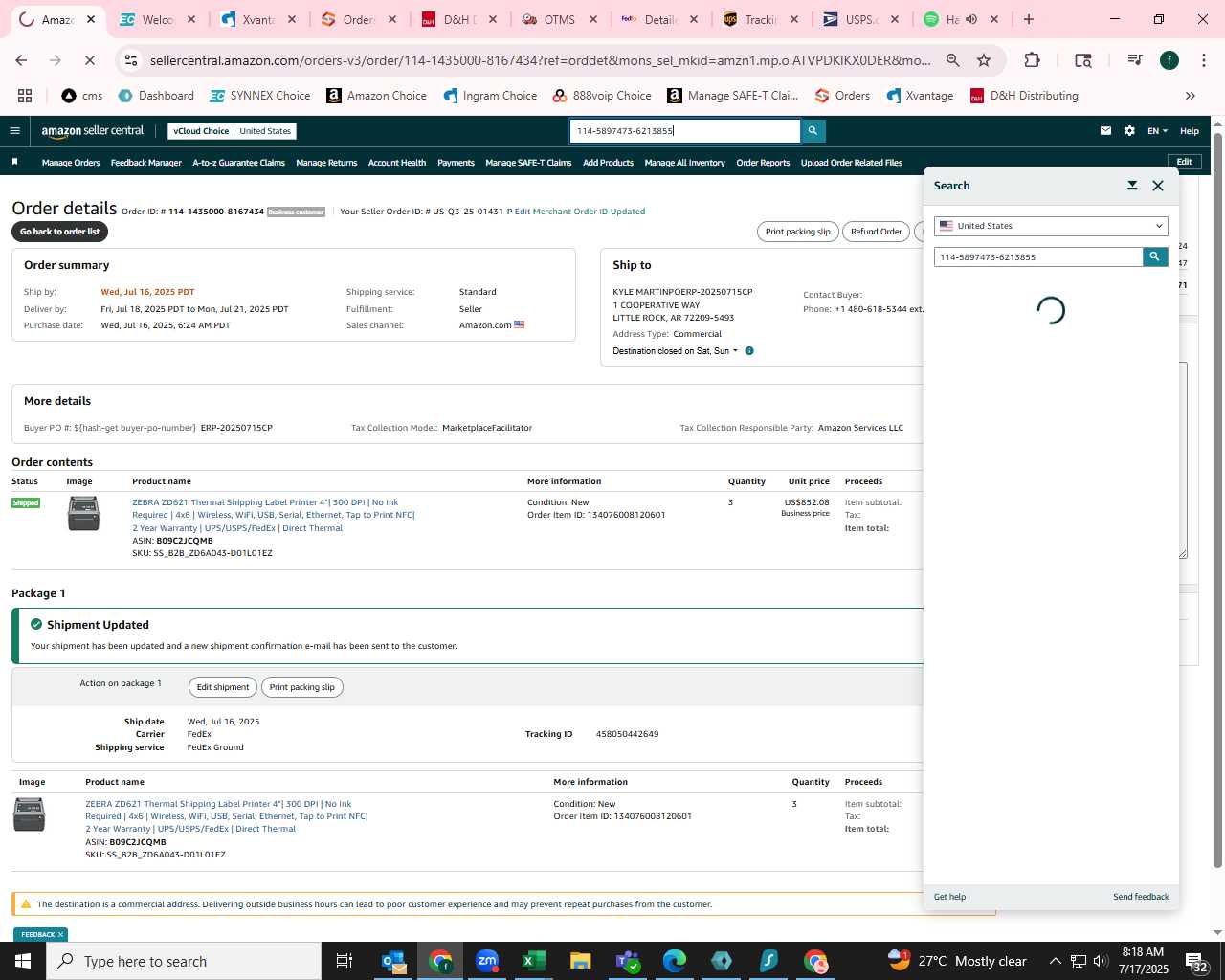Click Search panel order ID field
Image resolution: width=1225 pixels, height=980 pixels.
tap(1038, 256)
